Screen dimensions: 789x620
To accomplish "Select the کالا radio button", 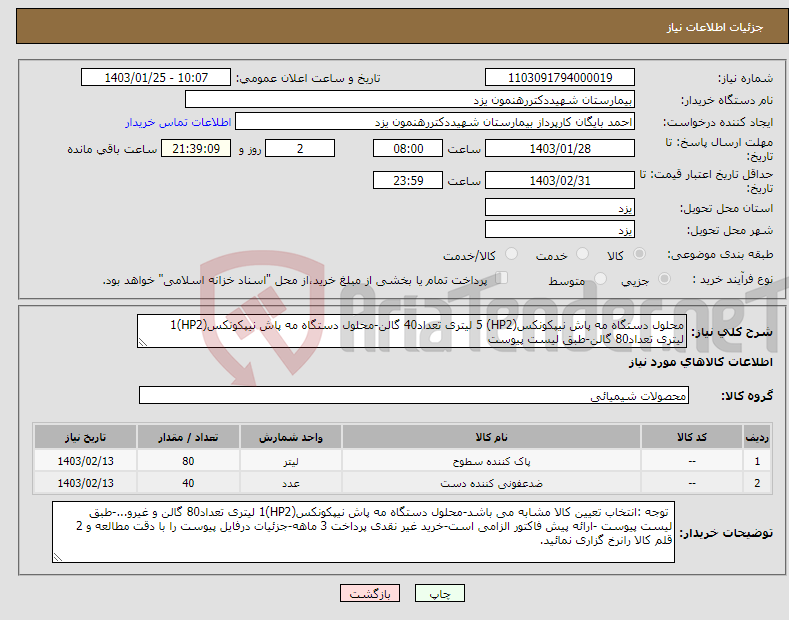I will point(640,254).
